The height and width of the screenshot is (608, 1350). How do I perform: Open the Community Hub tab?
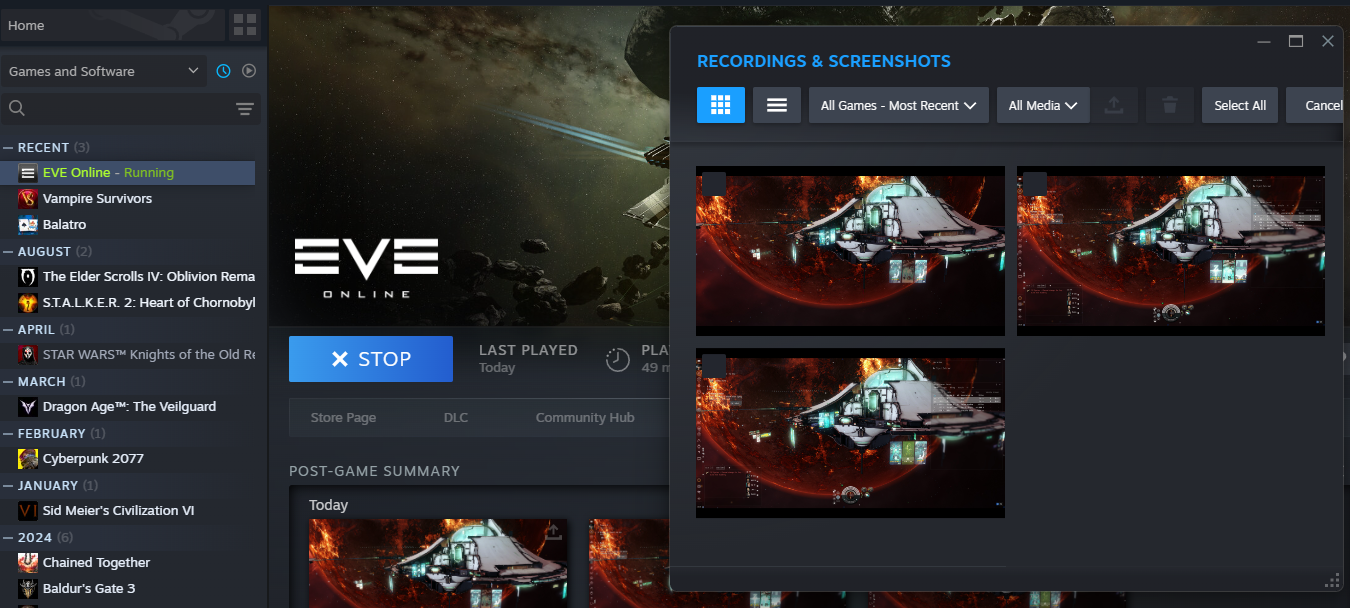pos(585,417)
